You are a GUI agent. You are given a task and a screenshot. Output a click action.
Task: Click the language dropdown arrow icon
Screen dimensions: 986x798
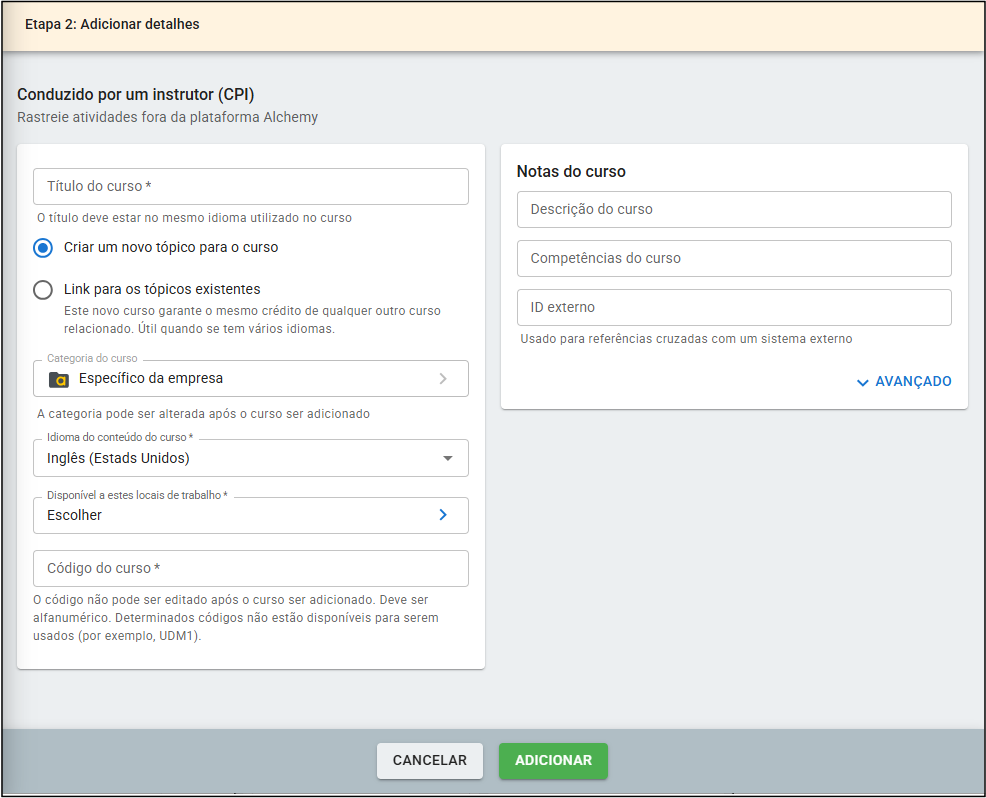tap(447, 459)
